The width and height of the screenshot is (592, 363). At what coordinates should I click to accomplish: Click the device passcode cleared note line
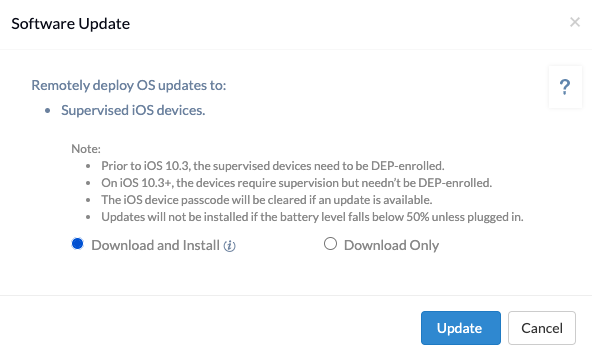click(x=267, y=200)
